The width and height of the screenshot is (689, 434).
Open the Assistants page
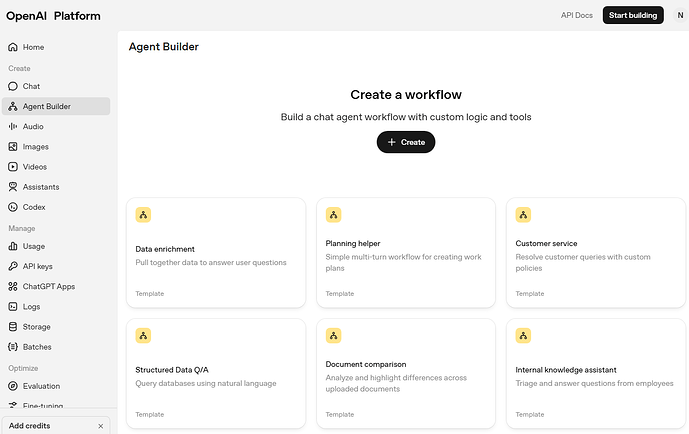point(56,187)
